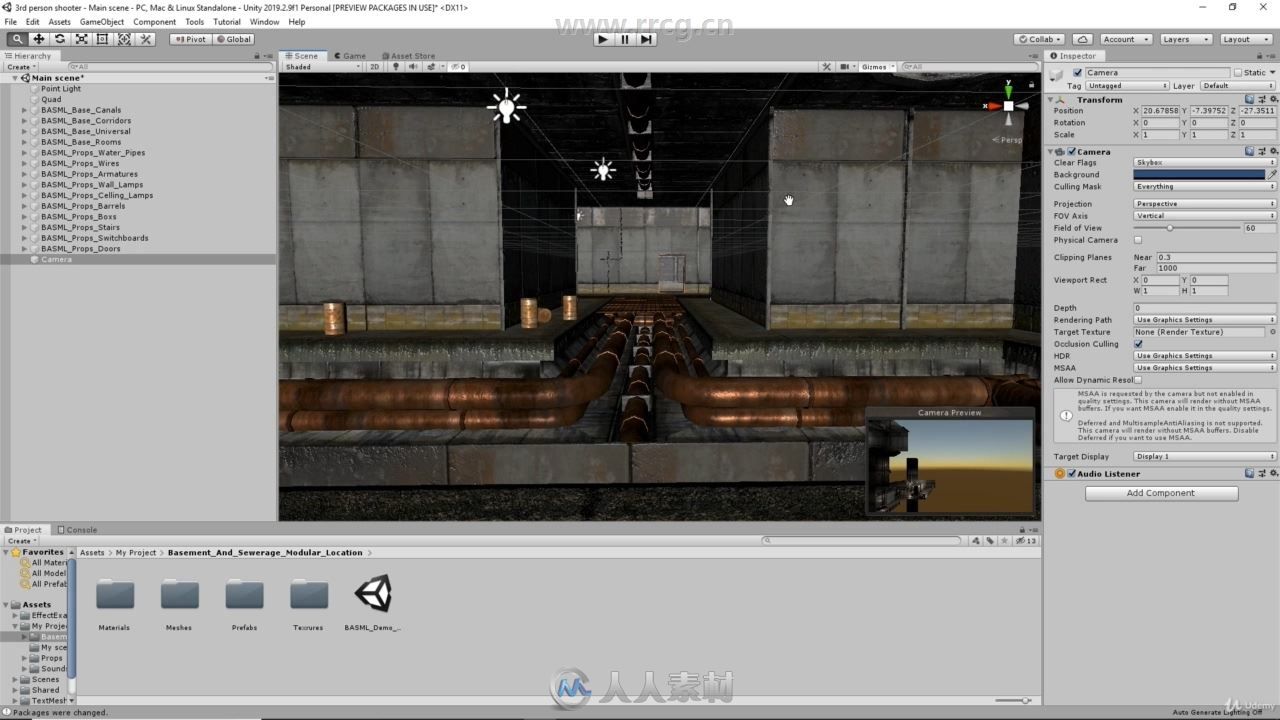Disable the Camera component checkbox
The height and width of the screenshot is (720, 1280).
pyautogui.click(x=1071, y=152)
